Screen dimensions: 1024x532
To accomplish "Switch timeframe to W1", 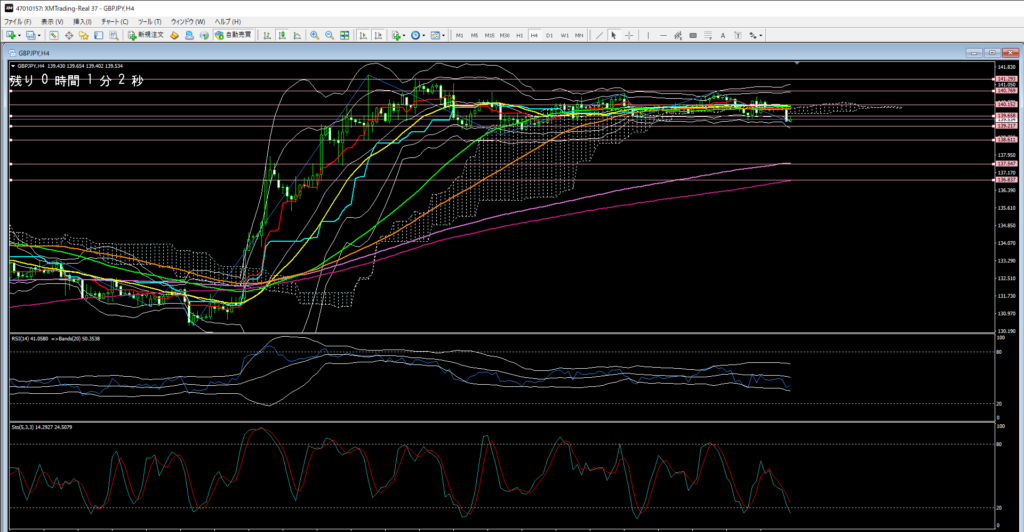I will [x=564, y=35].
